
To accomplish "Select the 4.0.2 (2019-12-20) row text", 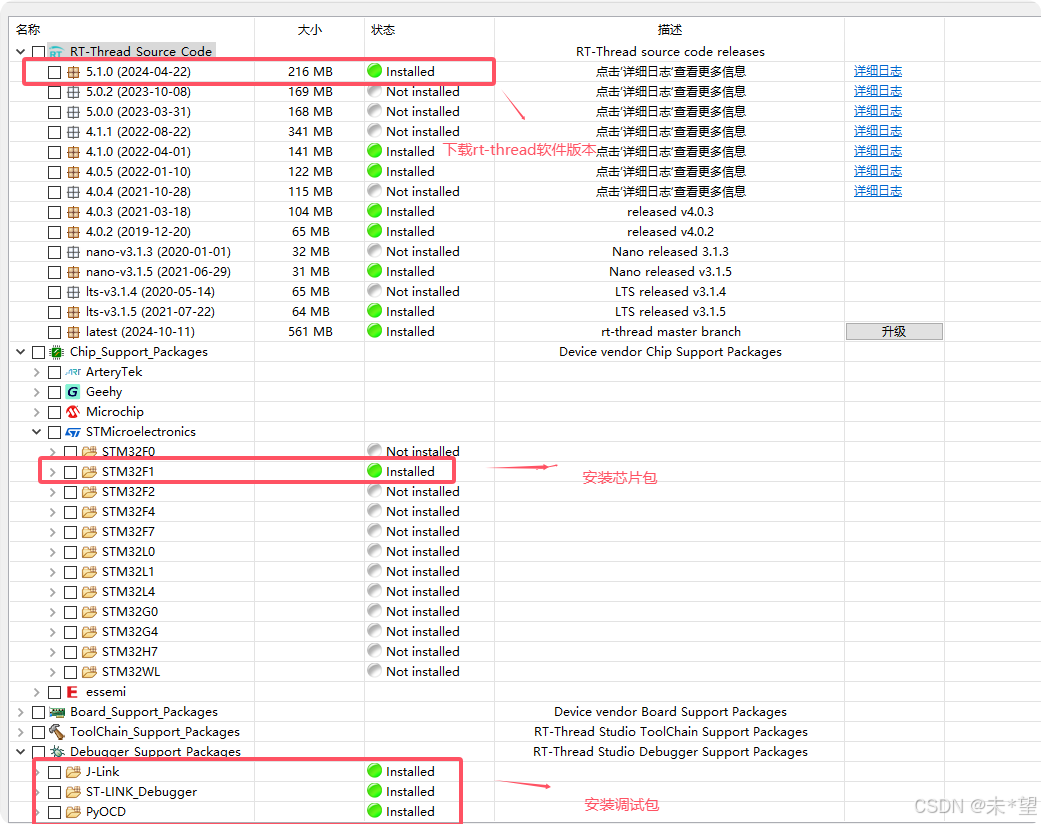I will (x=138, y=232).
